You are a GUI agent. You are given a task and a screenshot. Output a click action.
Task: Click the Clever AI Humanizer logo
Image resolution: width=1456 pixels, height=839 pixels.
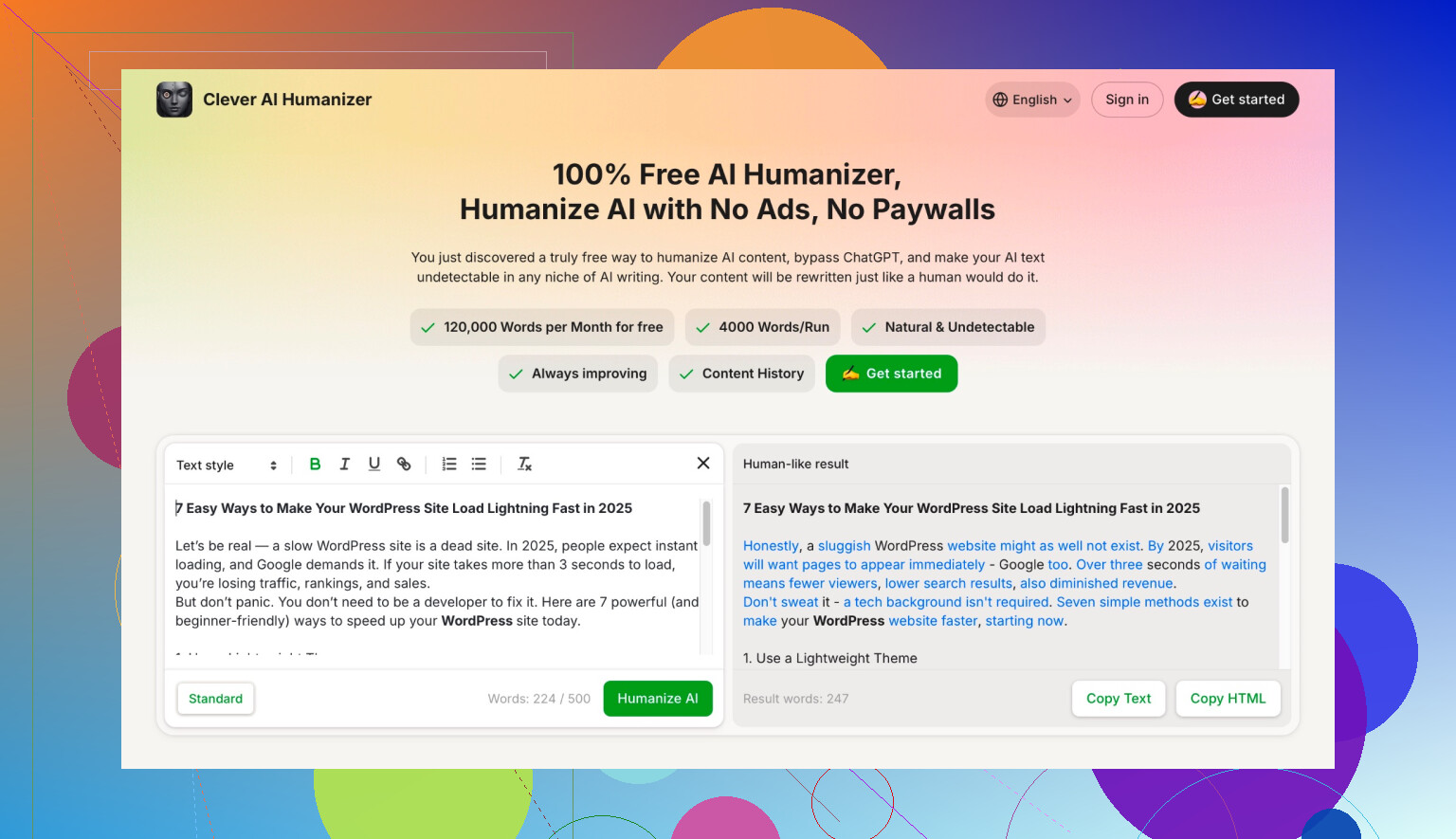coord(174,100)
